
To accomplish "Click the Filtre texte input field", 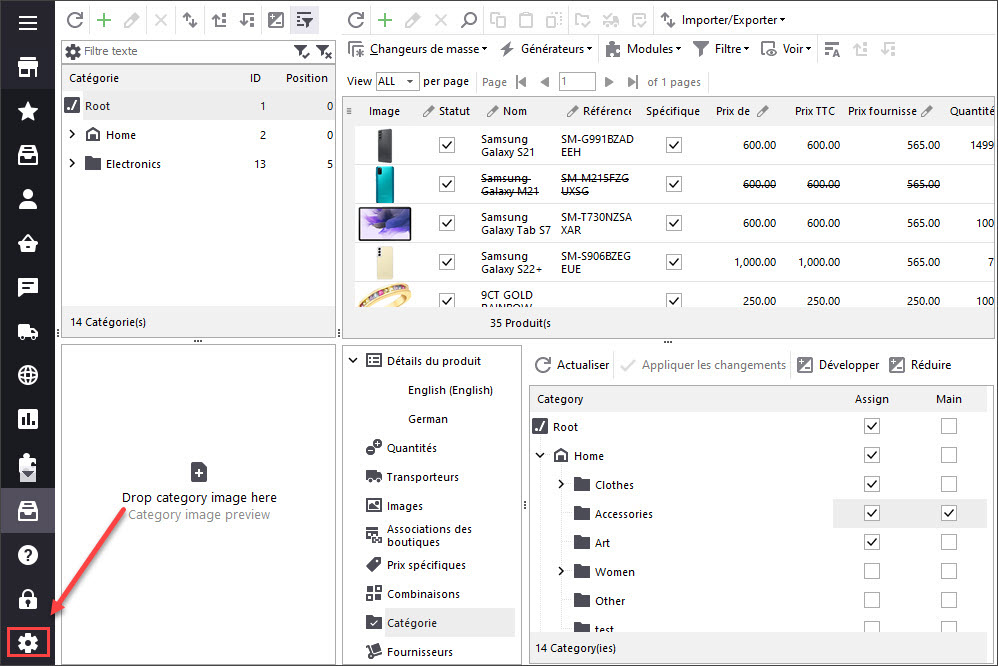I will tap(186, 51).
